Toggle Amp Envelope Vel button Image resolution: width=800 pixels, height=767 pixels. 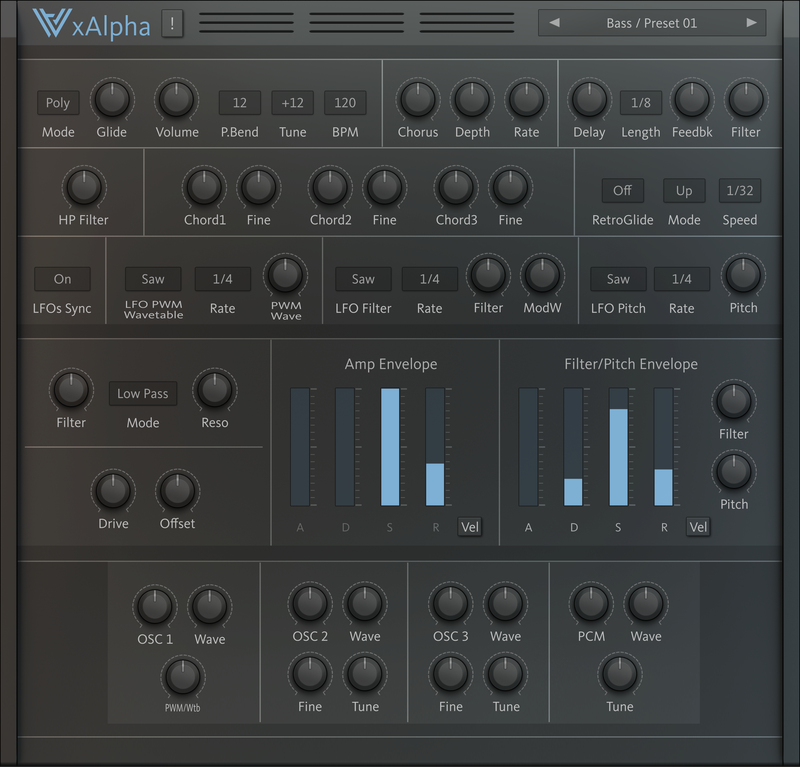point(470,527)
